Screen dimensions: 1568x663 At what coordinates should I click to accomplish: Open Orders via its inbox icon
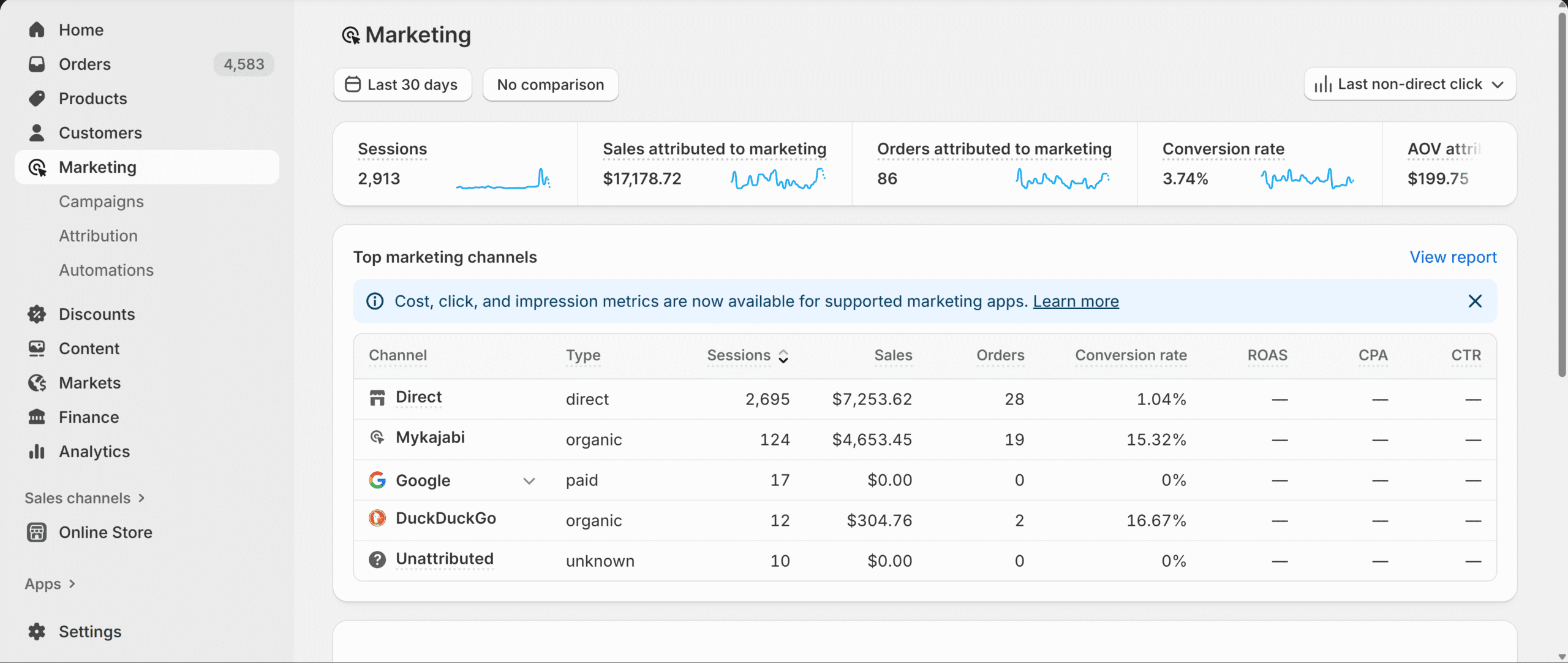pos(37,64)
